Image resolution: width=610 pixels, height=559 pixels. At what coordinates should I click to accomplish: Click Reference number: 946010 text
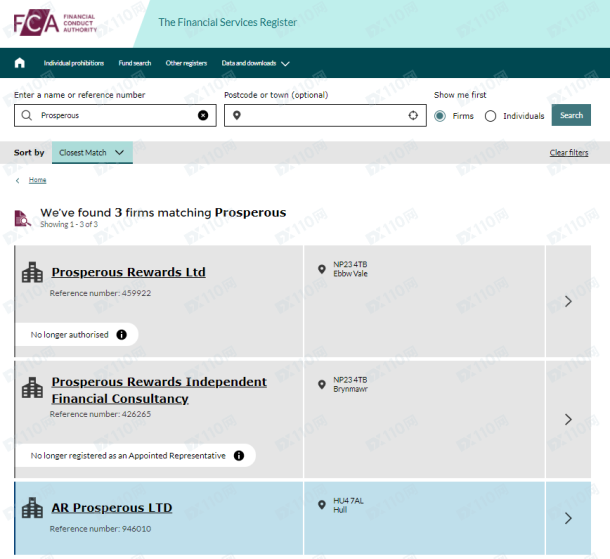(x=100, y=529)
